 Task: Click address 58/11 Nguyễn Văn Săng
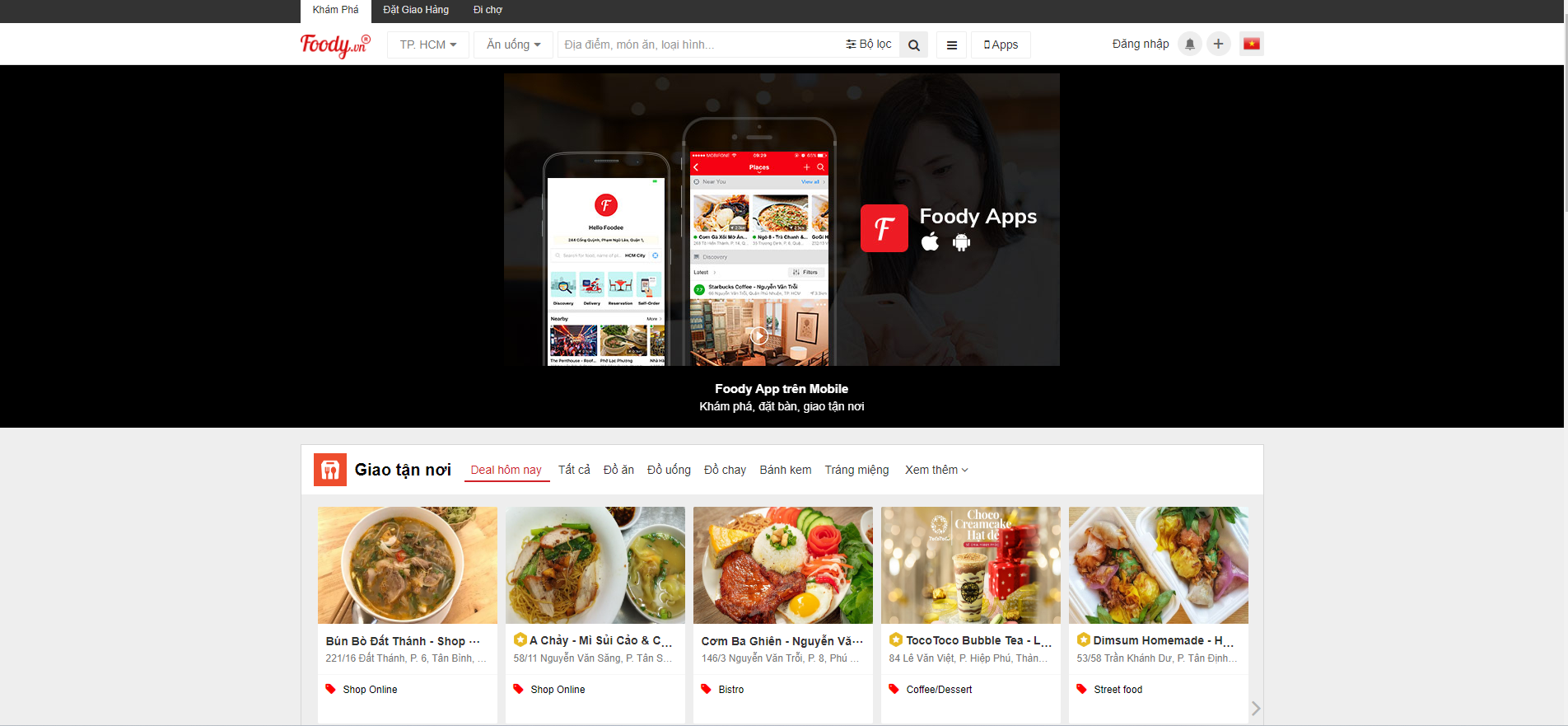click(x=593, y=658)
